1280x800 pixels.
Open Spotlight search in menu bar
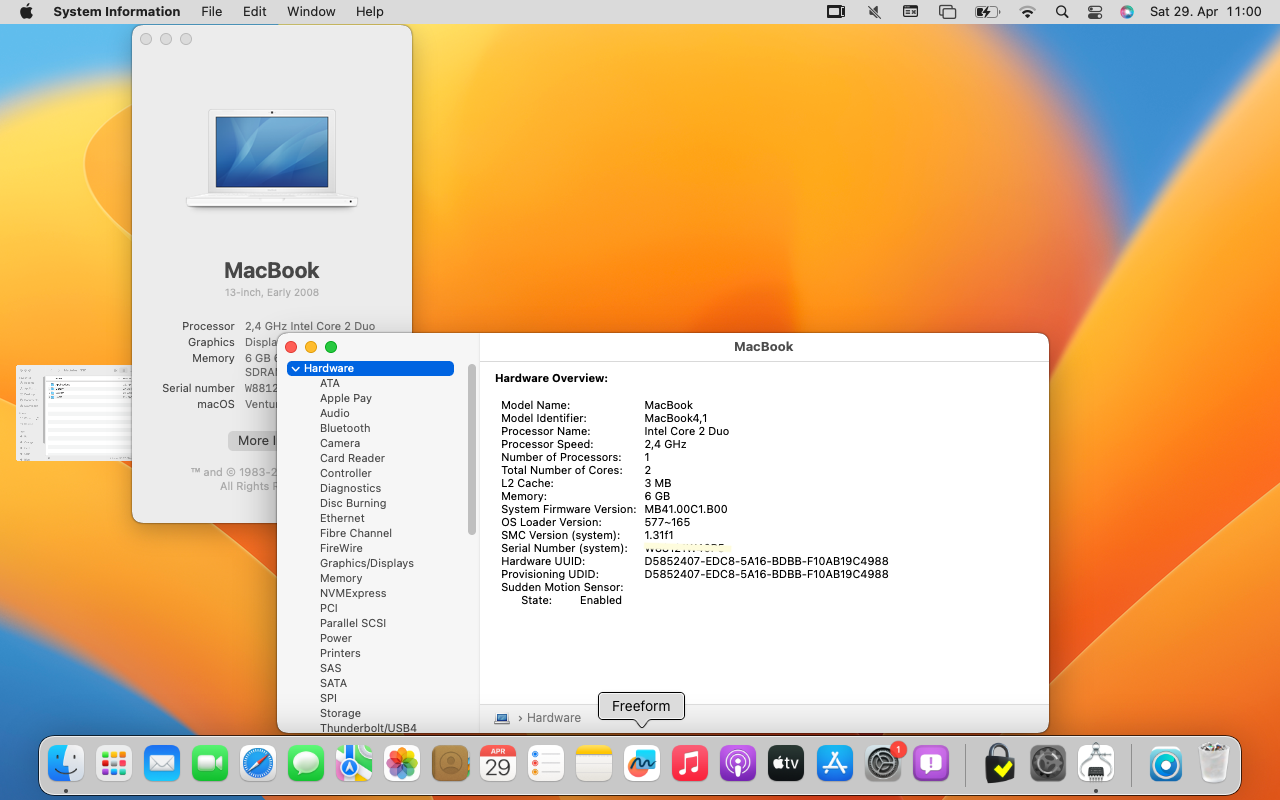(x=1062, y=12)
